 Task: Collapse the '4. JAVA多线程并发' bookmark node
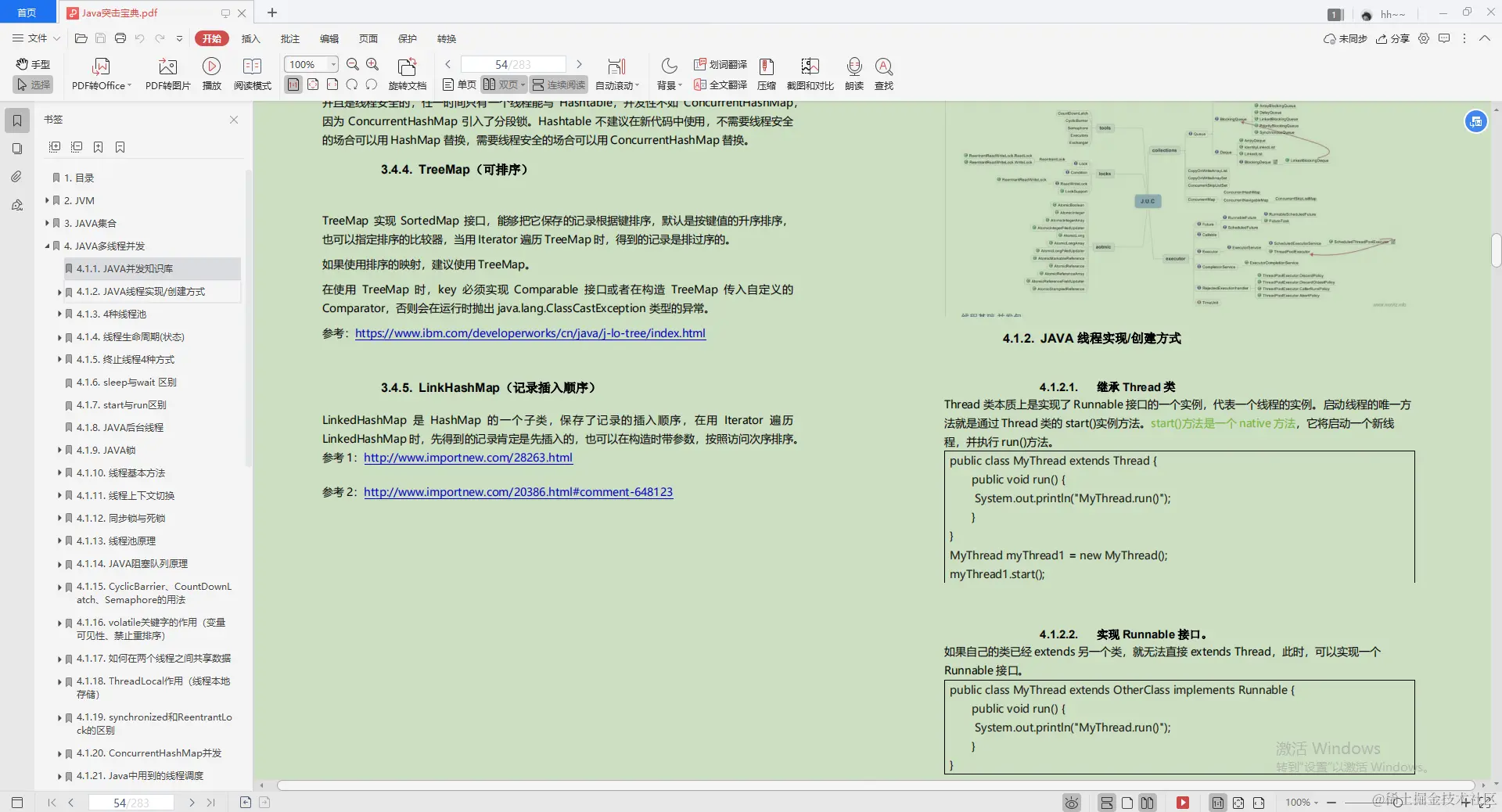click(47, 246)
